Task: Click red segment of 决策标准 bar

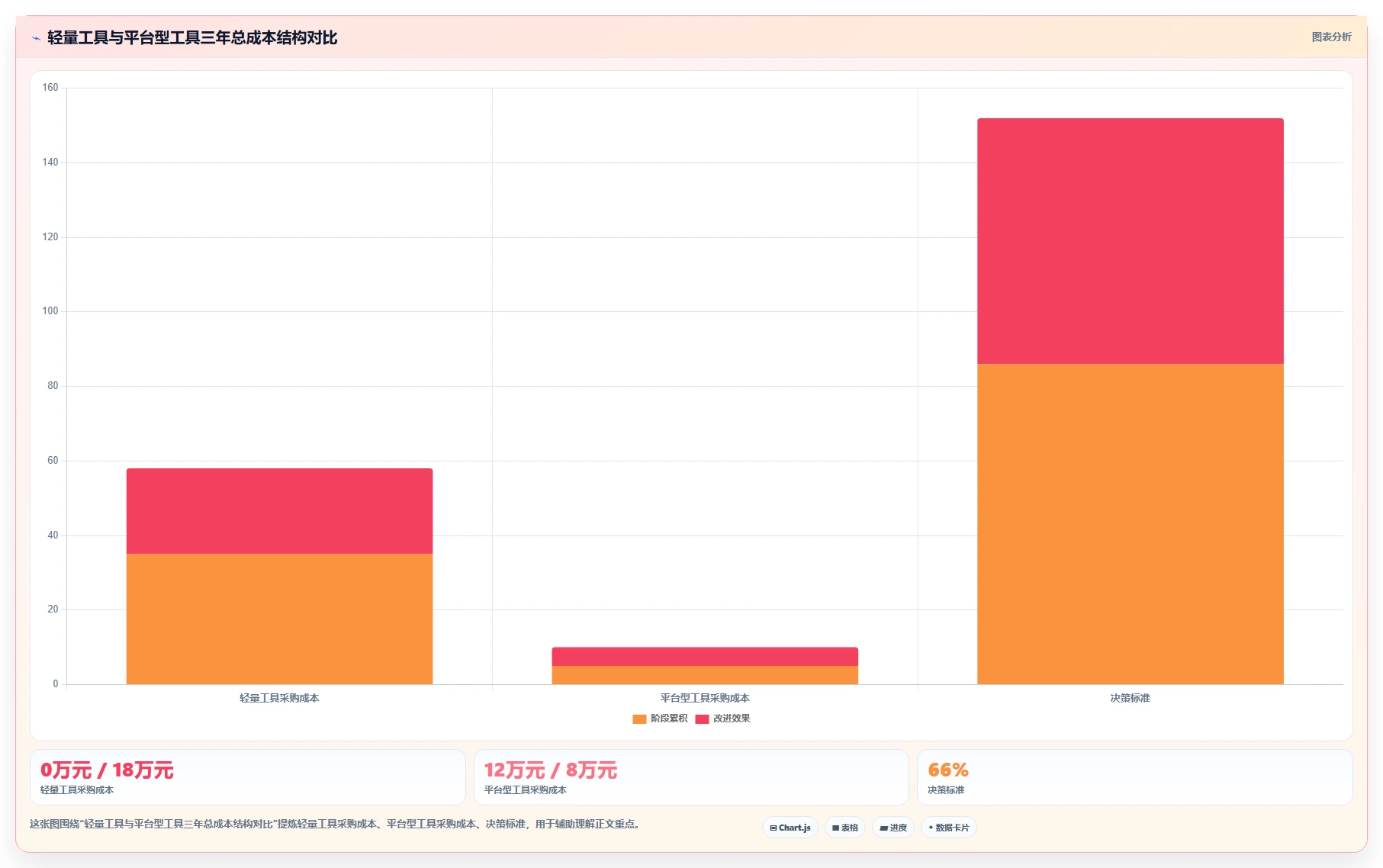Action: tap(1131, 241)
